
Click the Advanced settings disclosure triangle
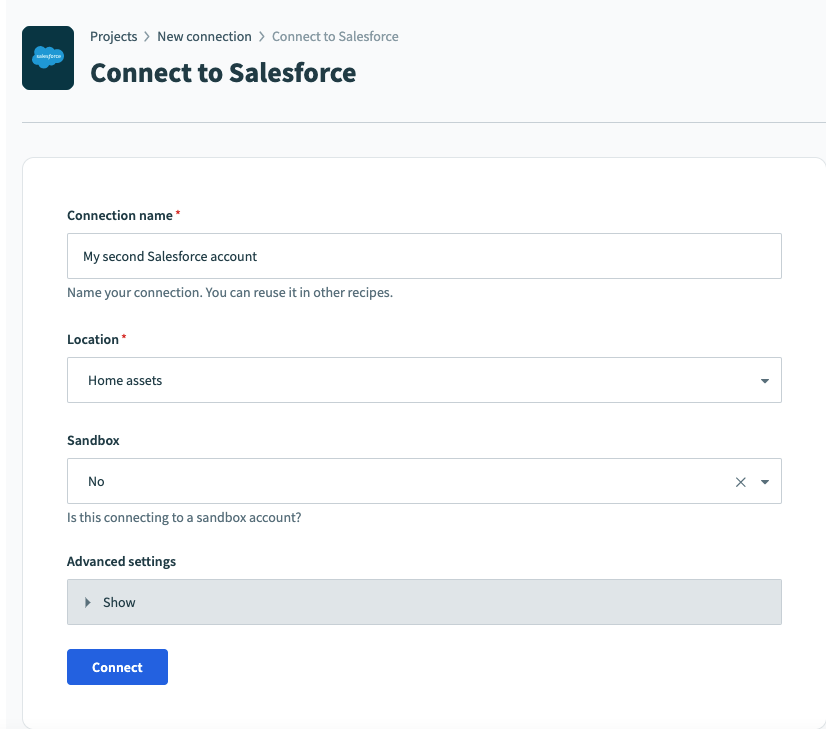click(87, 602)
